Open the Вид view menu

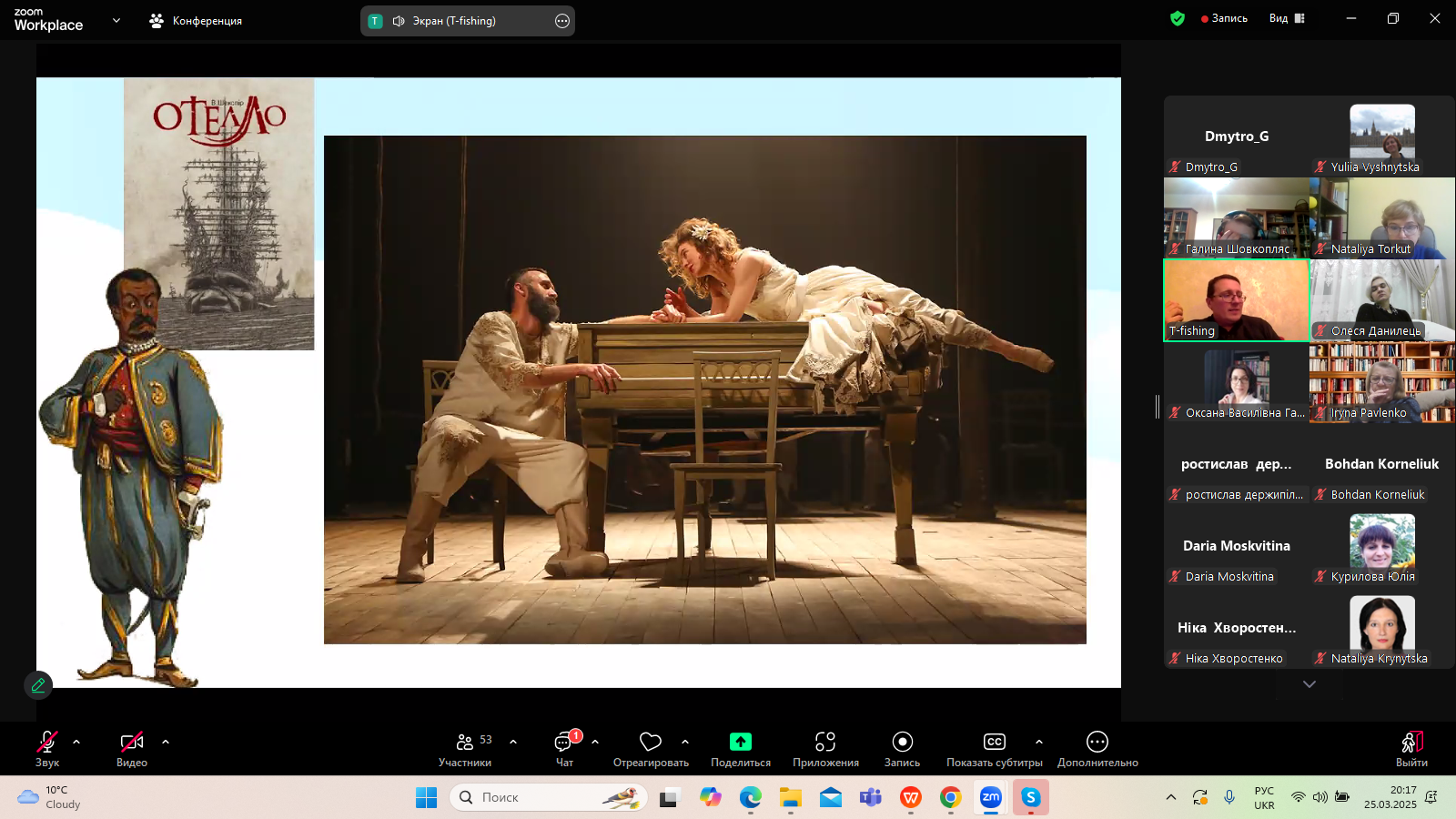tap(1286, 18)
